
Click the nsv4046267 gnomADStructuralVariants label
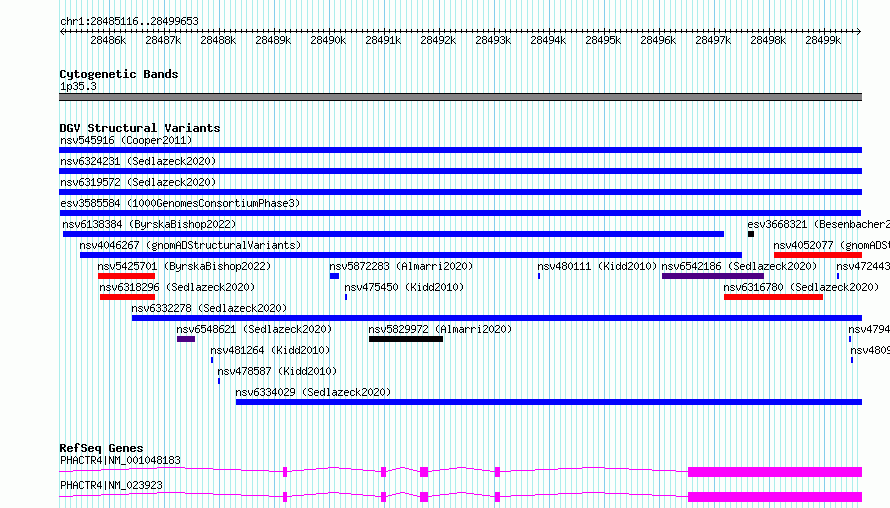point(190,245)
